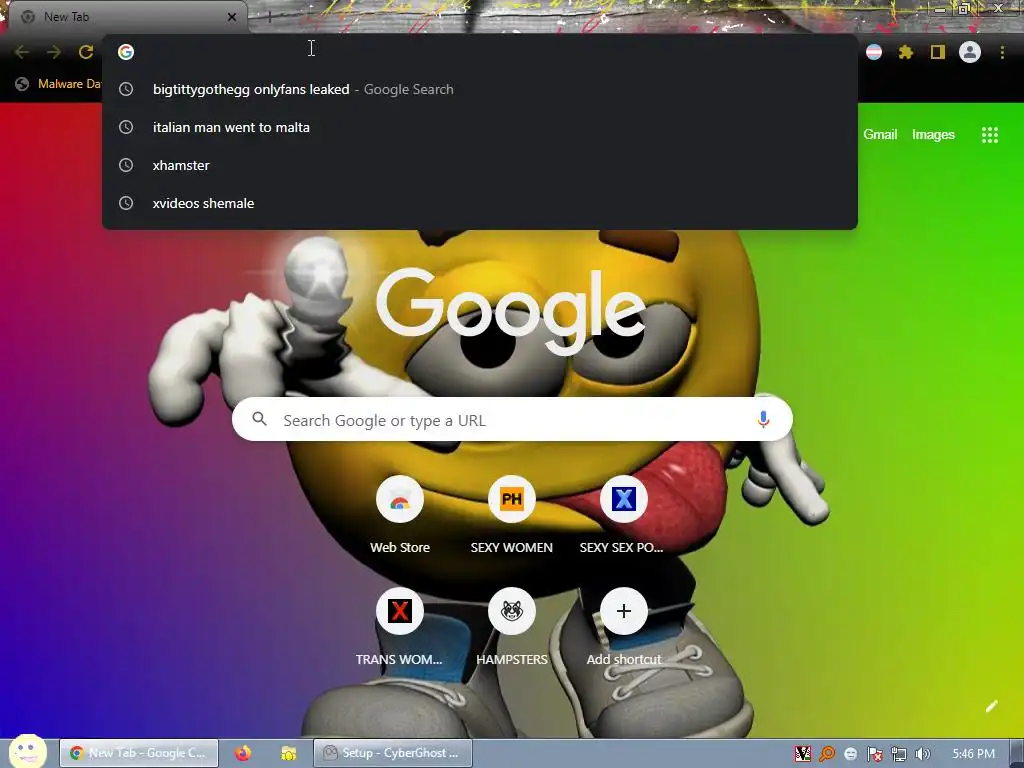Screen dimensions: 1024x768
Task: Click the red V tray icon
Action: 803,754
